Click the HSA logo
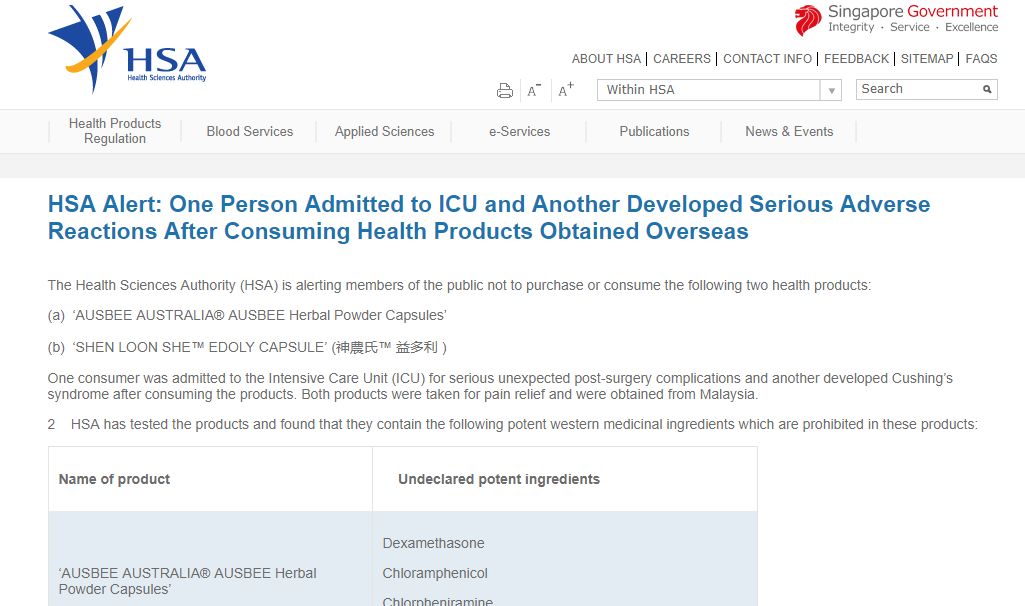 click(127, 52)
